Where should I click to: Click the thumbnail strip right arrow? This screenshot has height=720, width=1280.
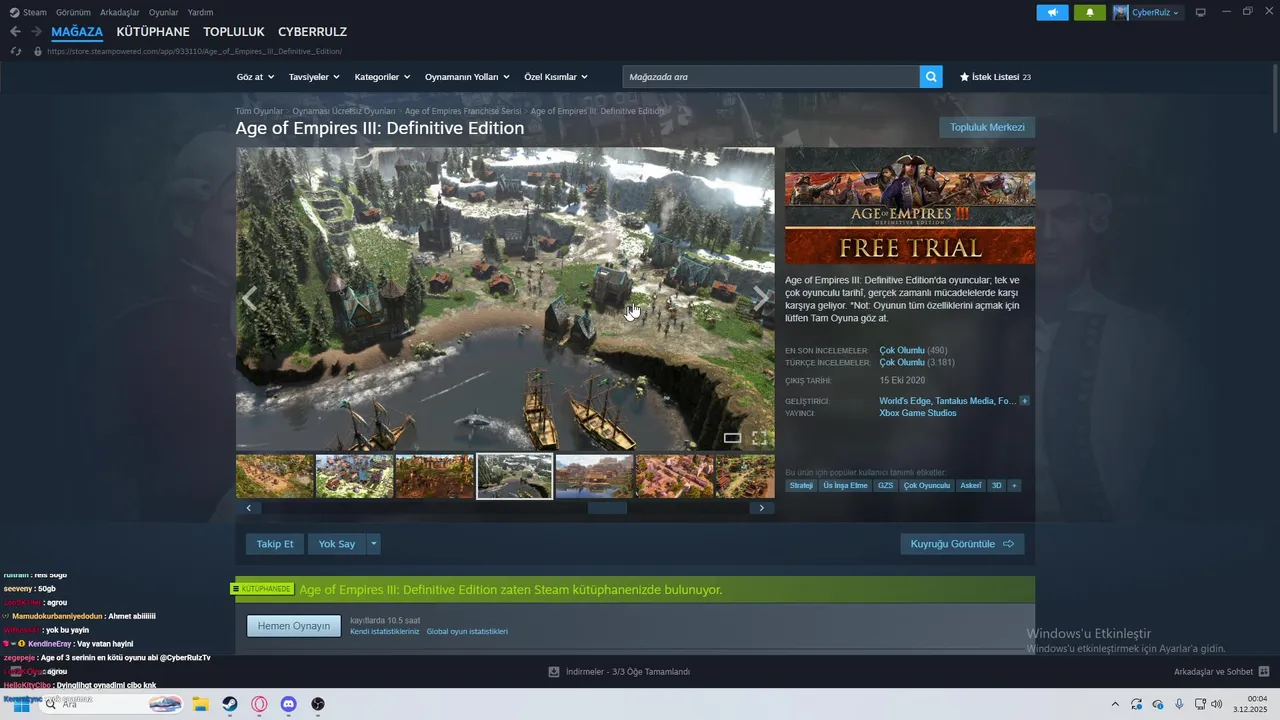pyautogui.click(x=761, y=508)
